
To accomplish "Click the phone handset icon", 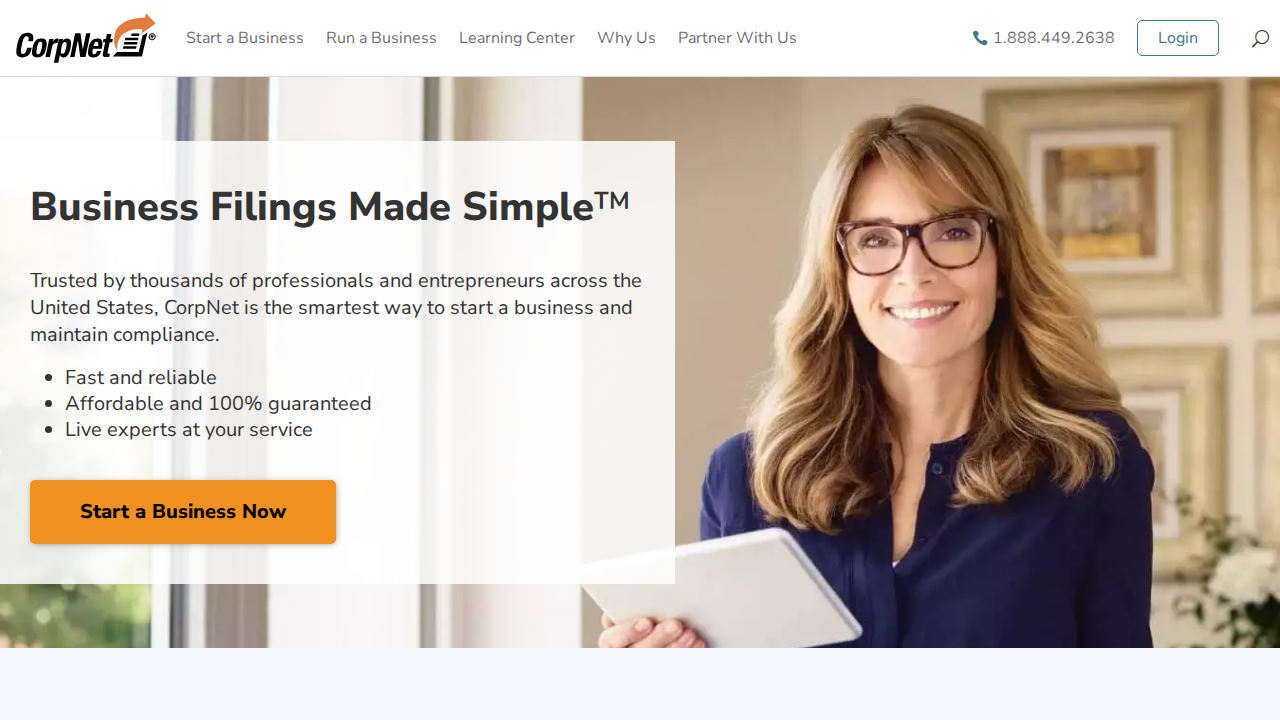I will [x=980, y=38].
